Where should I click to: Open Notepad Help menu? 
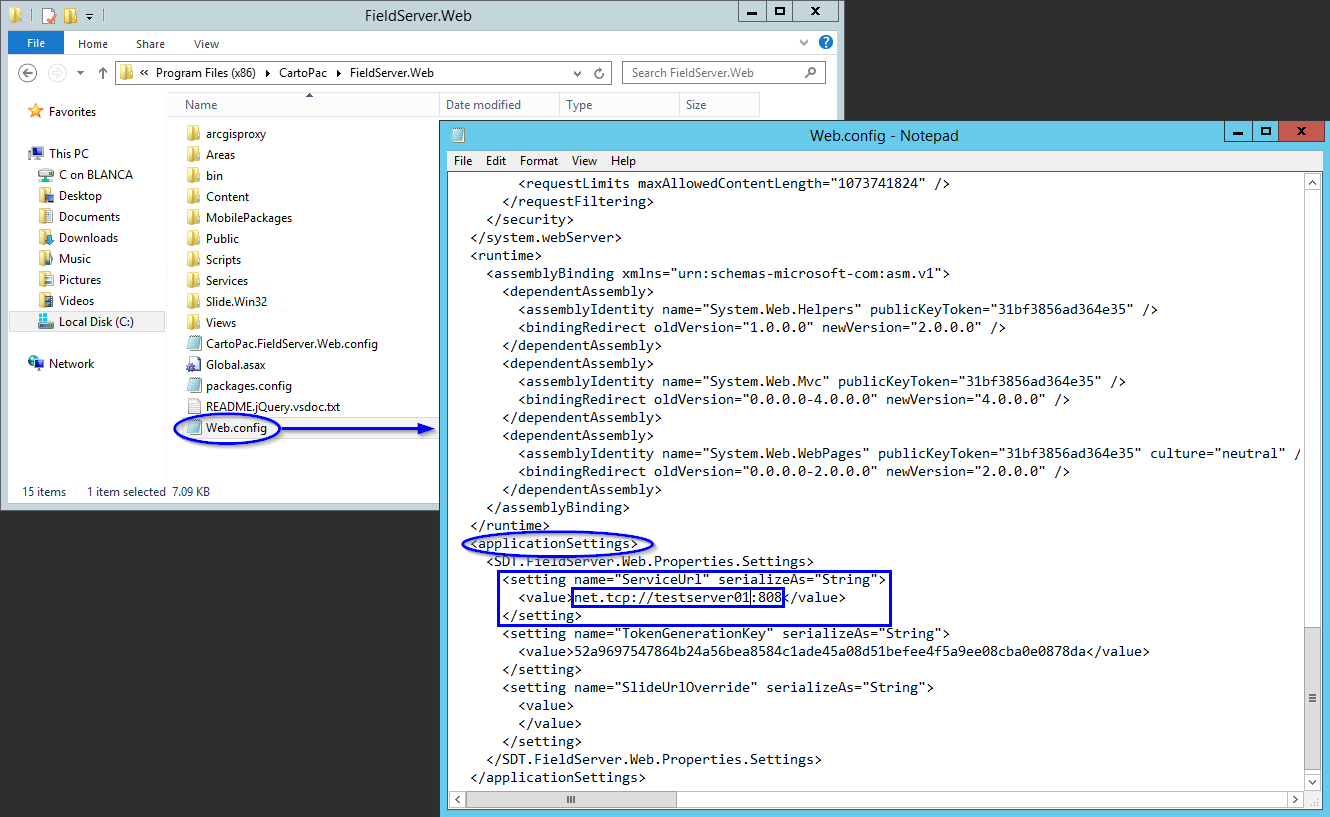coord(623,161)
